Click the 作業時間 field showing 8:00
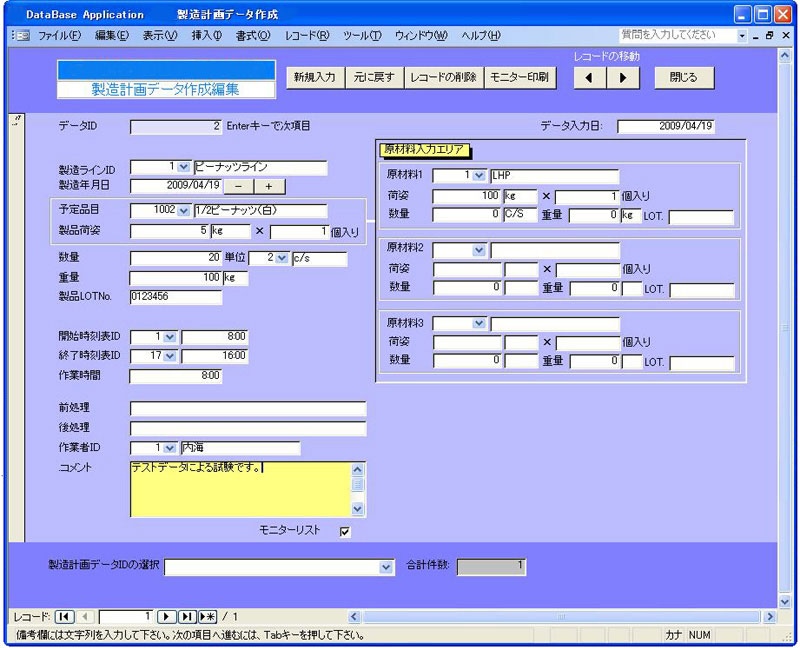 pyautogui.click(x=176, y=377)
